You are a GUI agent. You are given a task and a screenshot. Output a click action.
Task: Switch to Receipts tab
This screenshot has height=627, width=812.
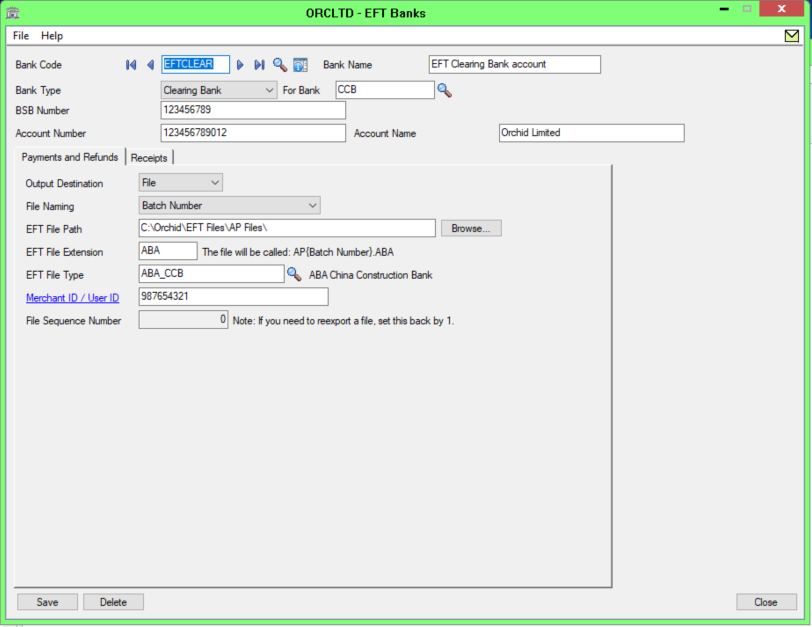click(x=149, y=157)
